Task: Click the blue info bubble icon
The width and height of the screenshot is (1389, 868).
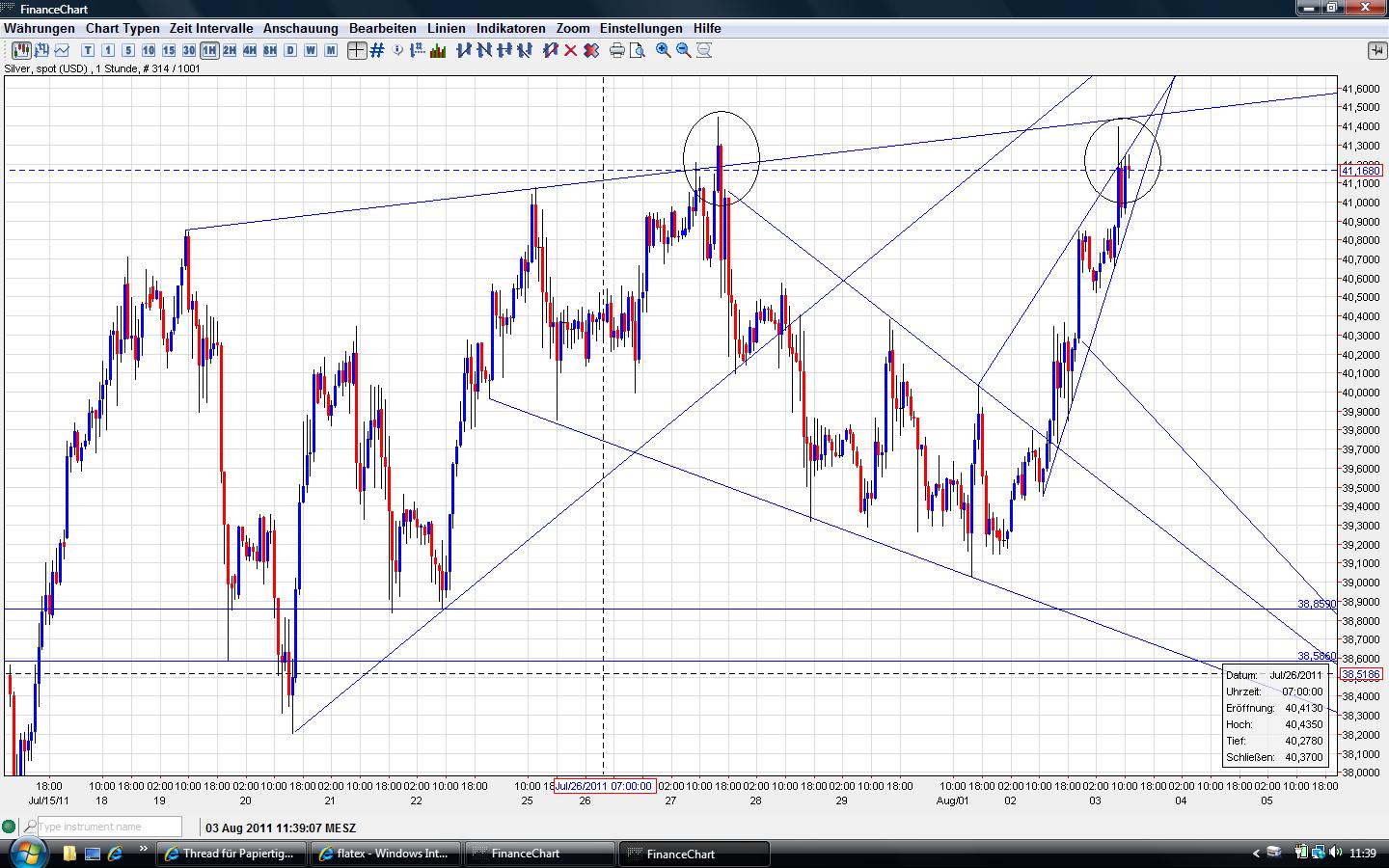Action: point(398,50)
